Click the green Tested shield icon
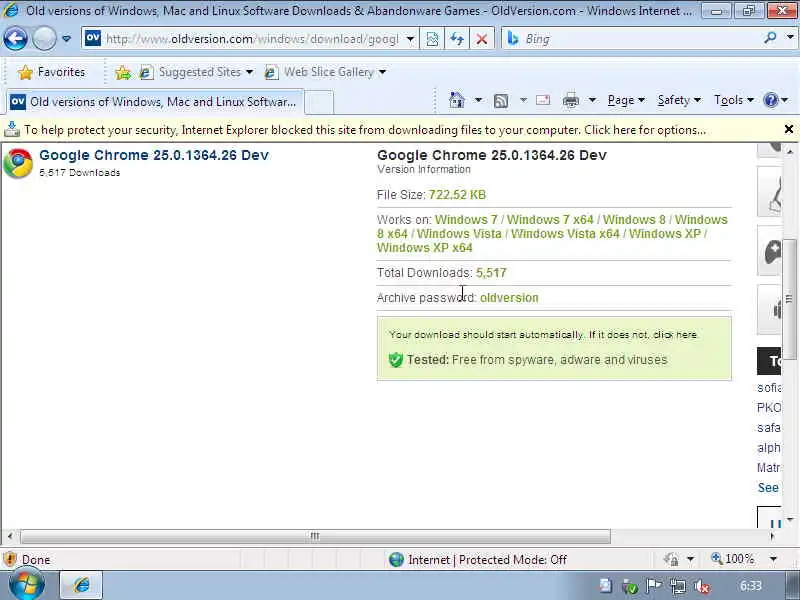The height and width of the screenshot is (600, 800). (395, 360)
